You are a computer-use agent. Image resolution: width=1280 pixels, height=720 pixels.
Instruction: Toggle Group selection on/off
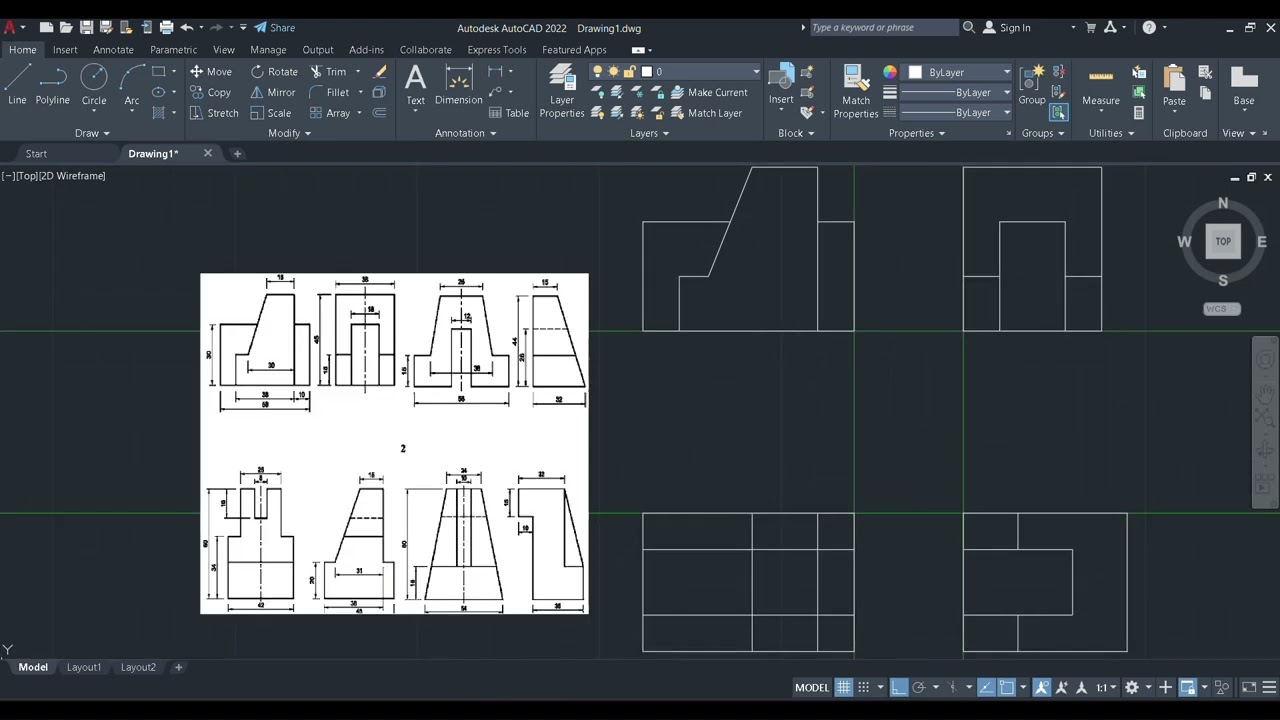(1058, 113)
